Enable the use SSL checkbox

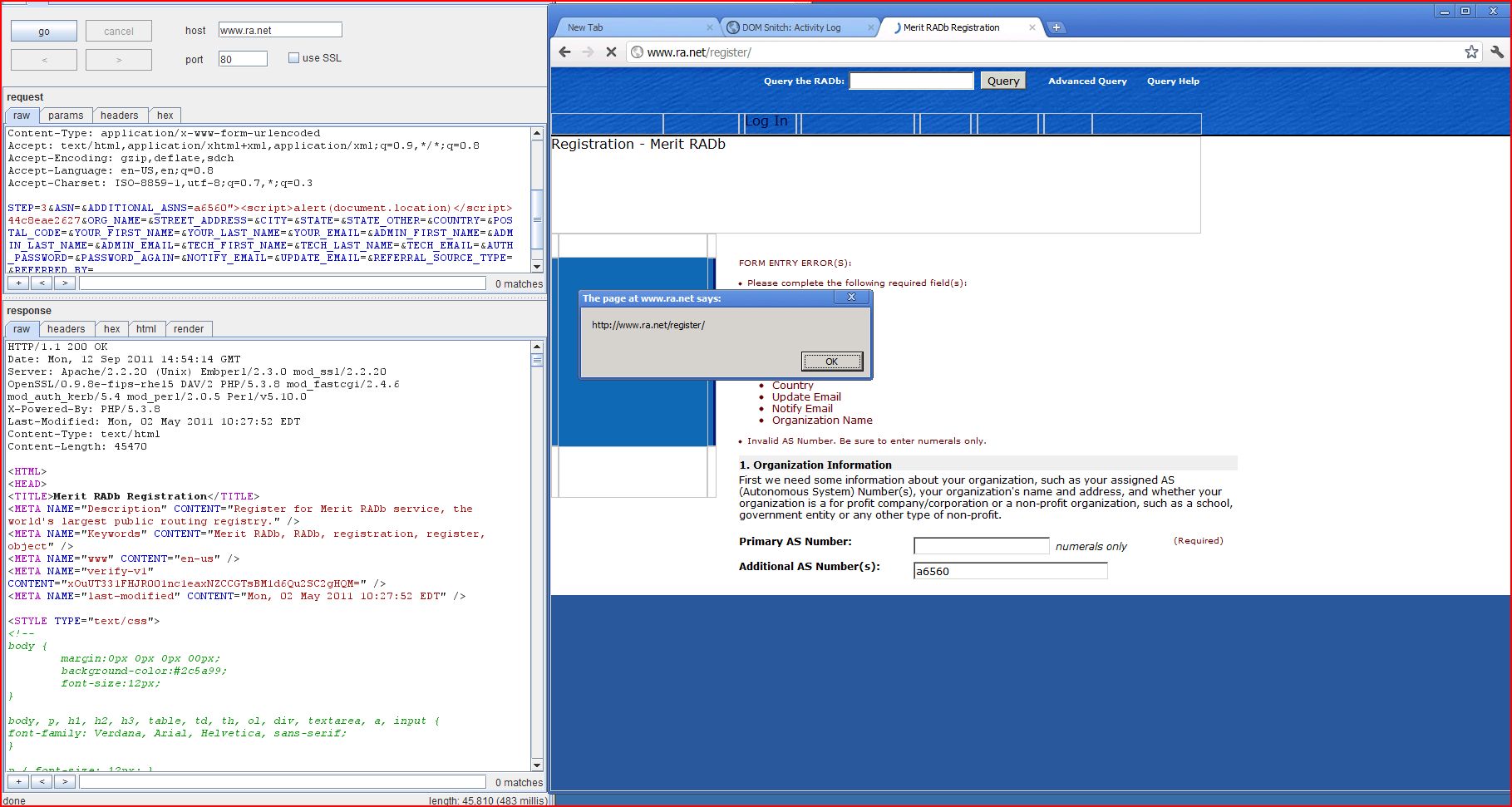[293, 58]
